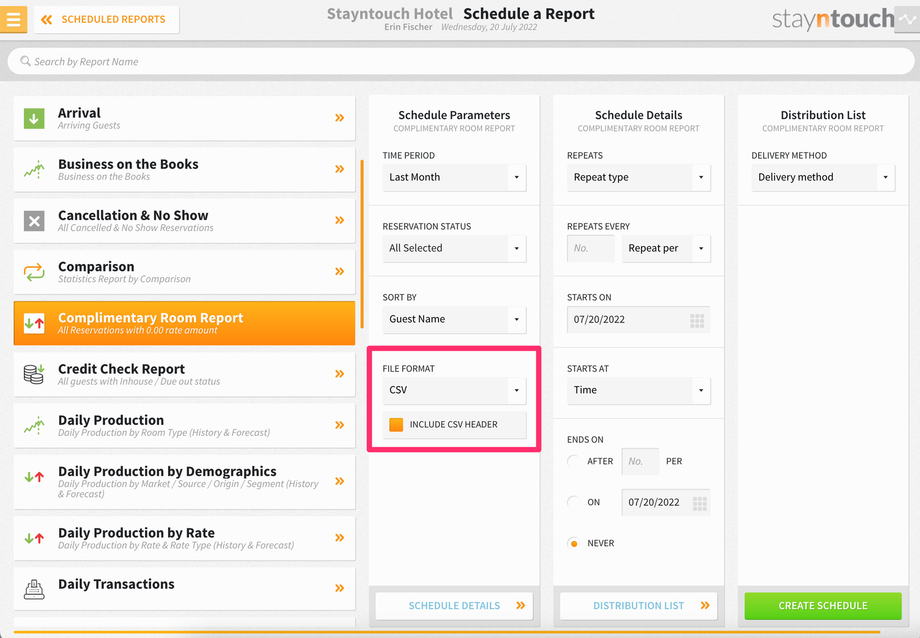Click the Daily Production chart icon
The width and height of the screenshot is (920, 638).
coord(34,425)
